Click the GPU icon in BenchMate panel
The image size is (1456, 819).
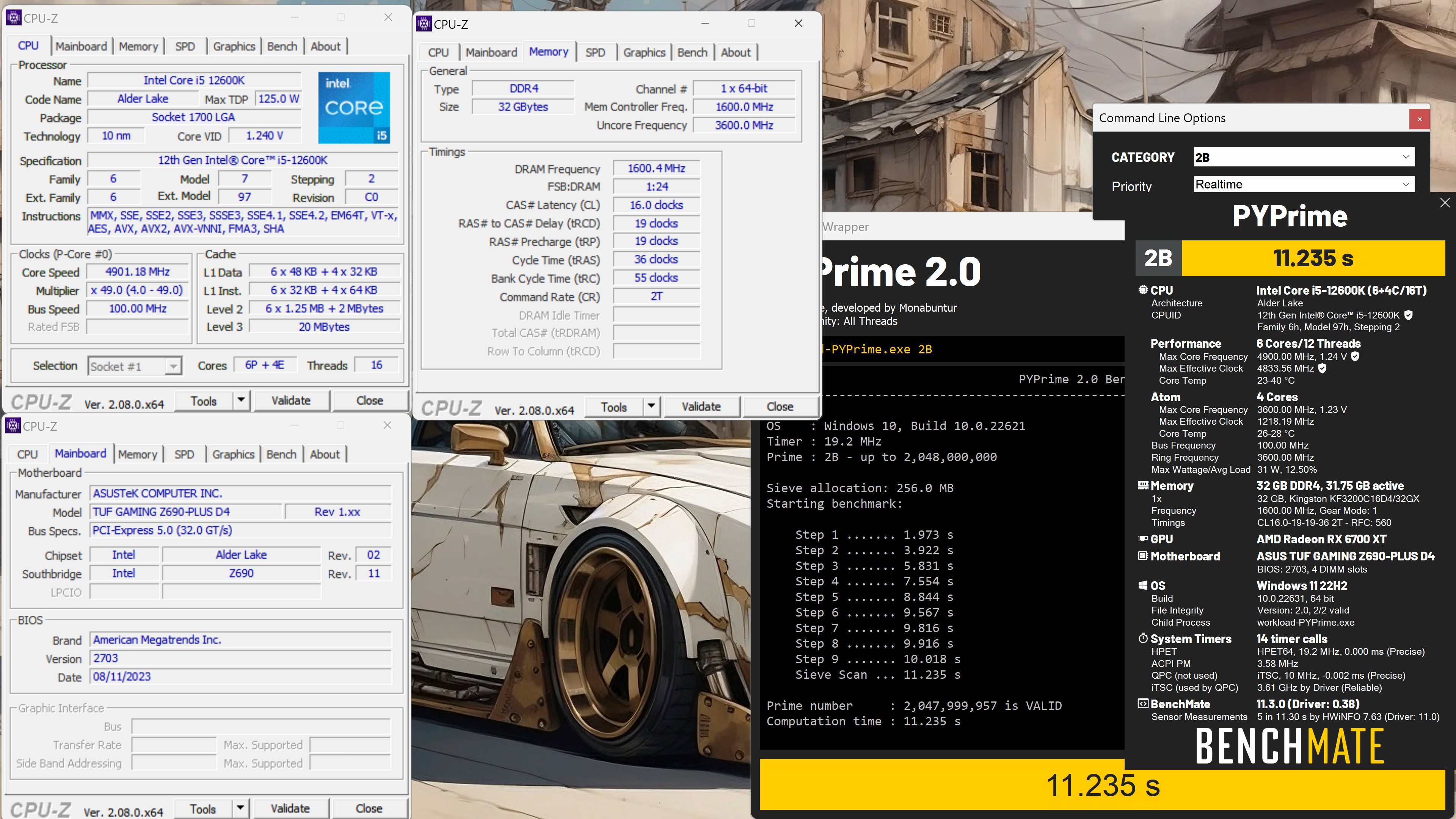tap(1143, 539)
